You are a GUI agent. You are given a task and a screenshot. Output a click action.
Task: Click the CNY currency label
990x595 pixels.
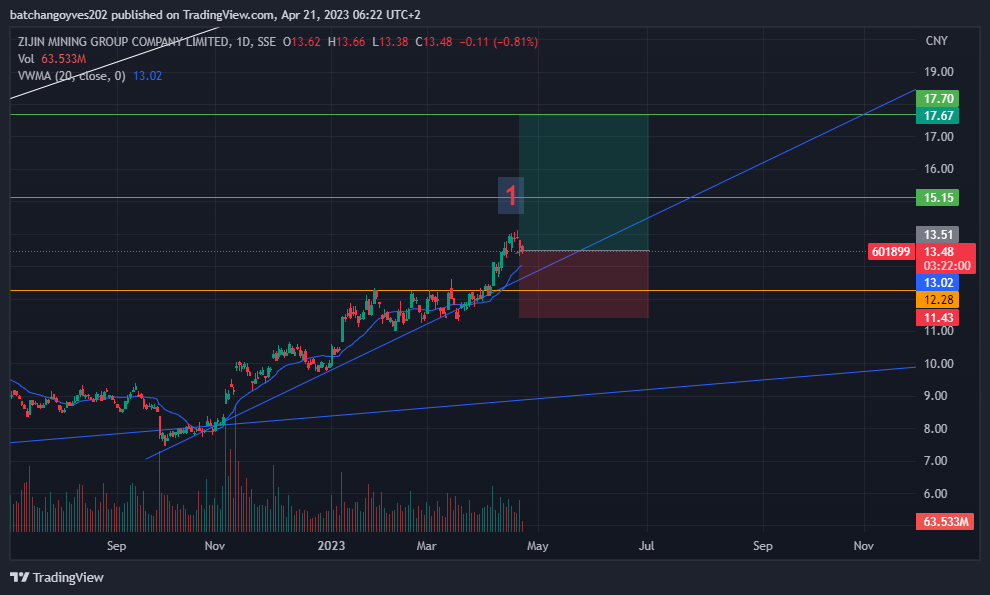tap(936, 40)
